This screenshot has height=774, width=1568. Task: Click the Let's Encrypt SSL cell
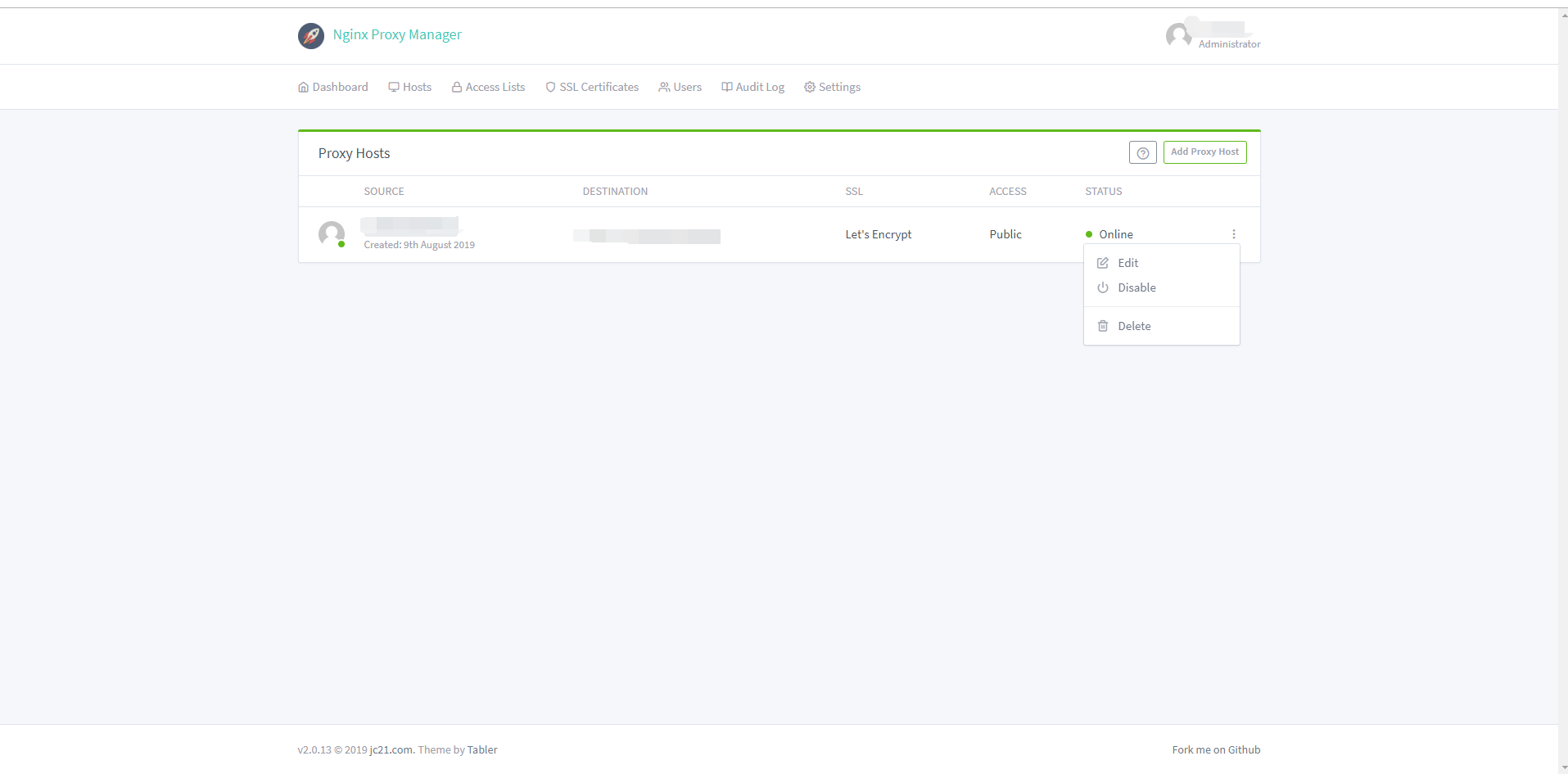click(x=879, y=234)
